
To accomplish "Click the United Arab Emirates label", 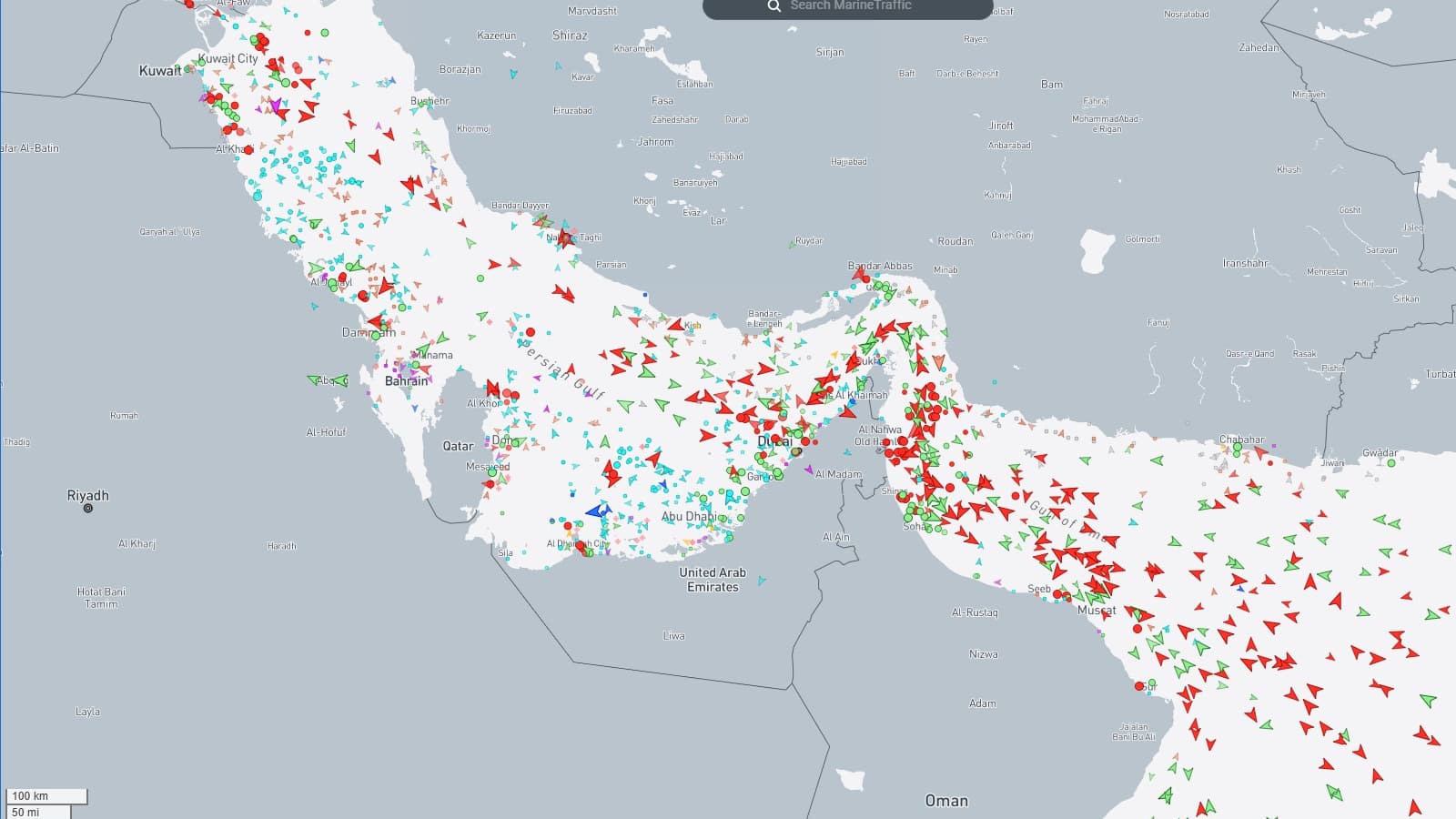I will (x=713, y=580).
